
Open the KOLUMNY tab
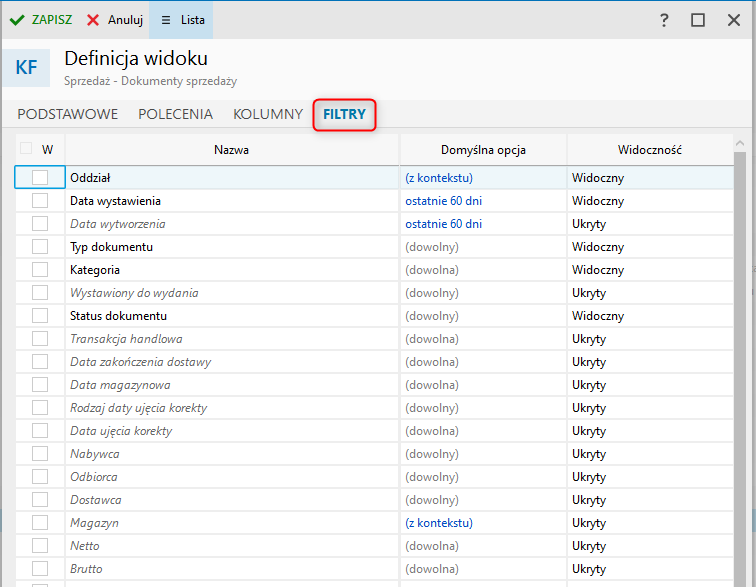tap(268, 114)
